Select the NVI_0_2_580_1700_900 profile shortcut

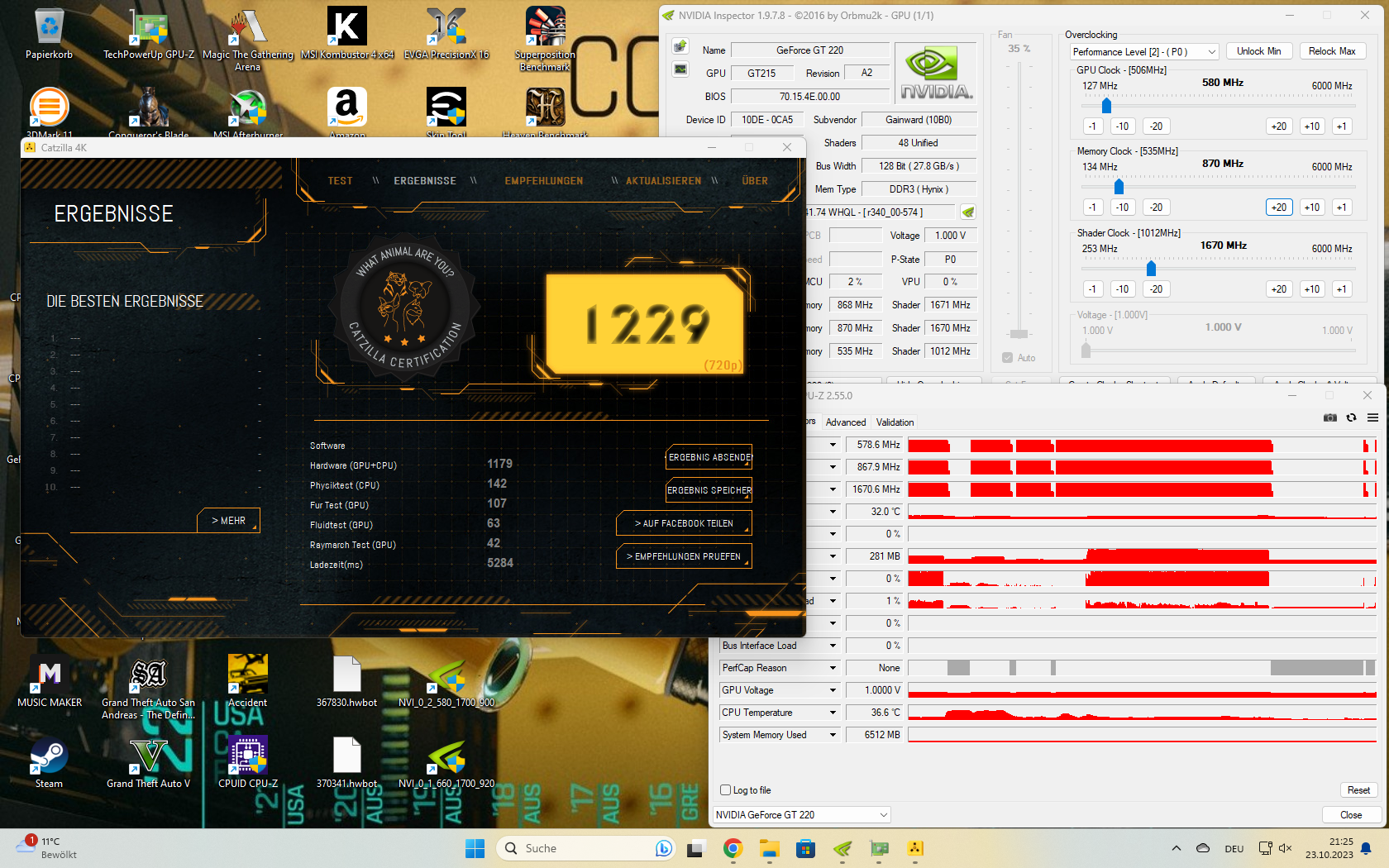click(x=446, y=682)
